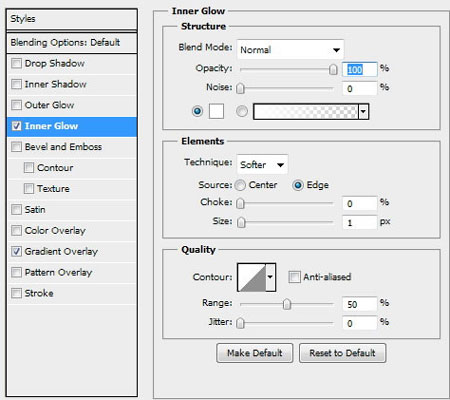Select the solid color radio button

pyautogui.click(x=197, y=111)
